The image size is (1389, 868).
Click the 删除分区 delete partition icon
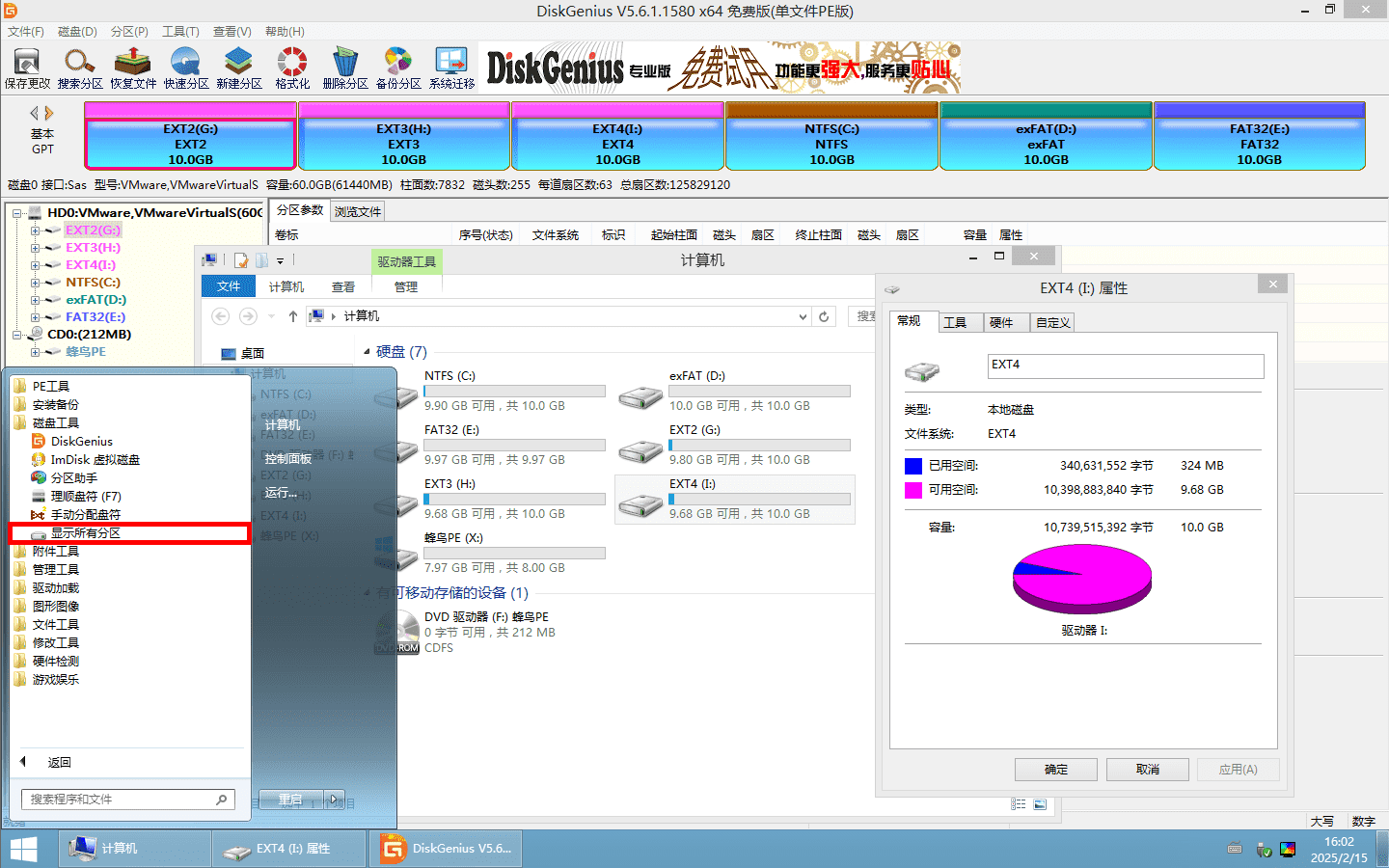pos(345,68)
